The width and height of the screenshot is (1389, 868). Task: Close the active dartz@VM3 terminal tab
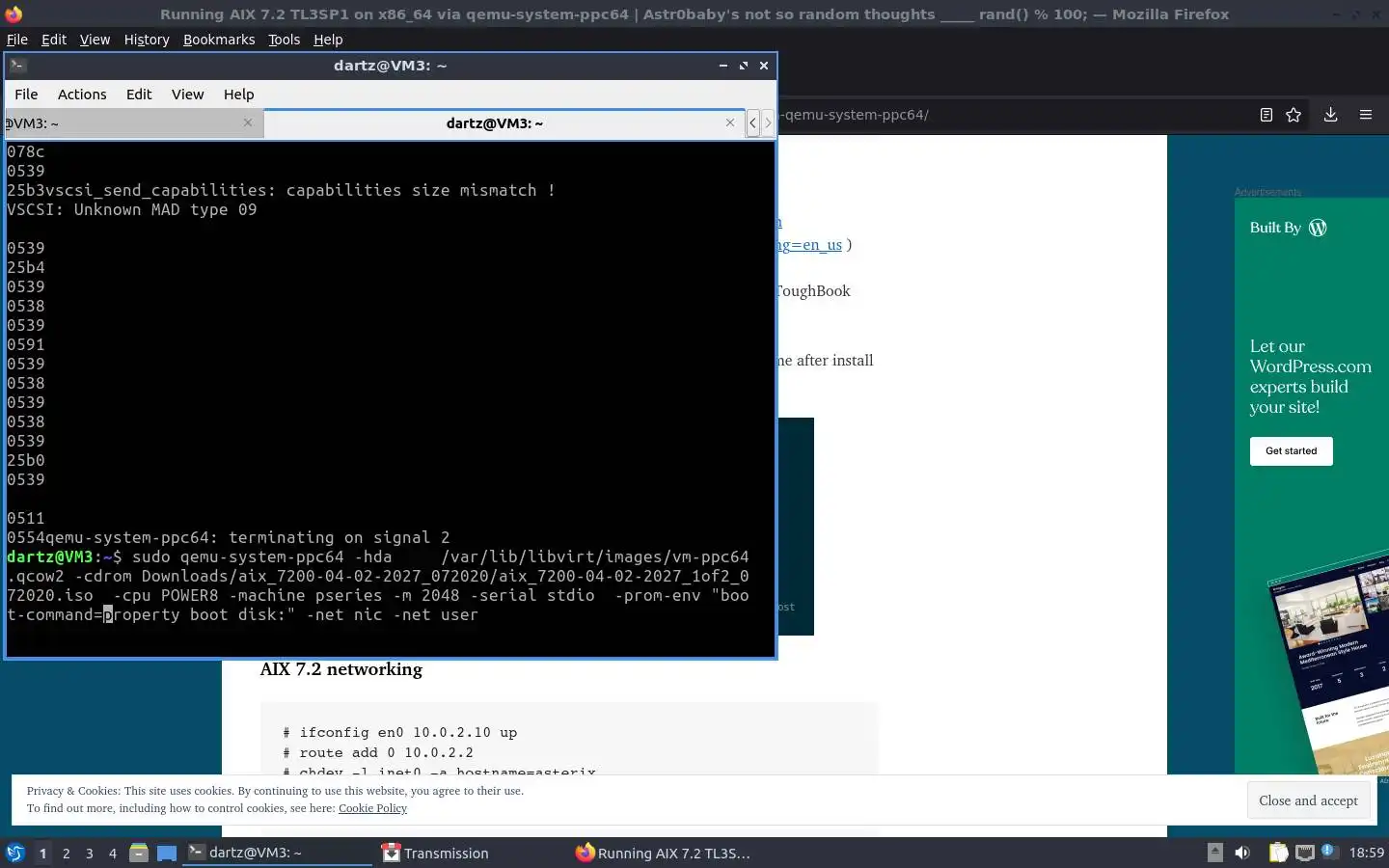coord(730,122)
